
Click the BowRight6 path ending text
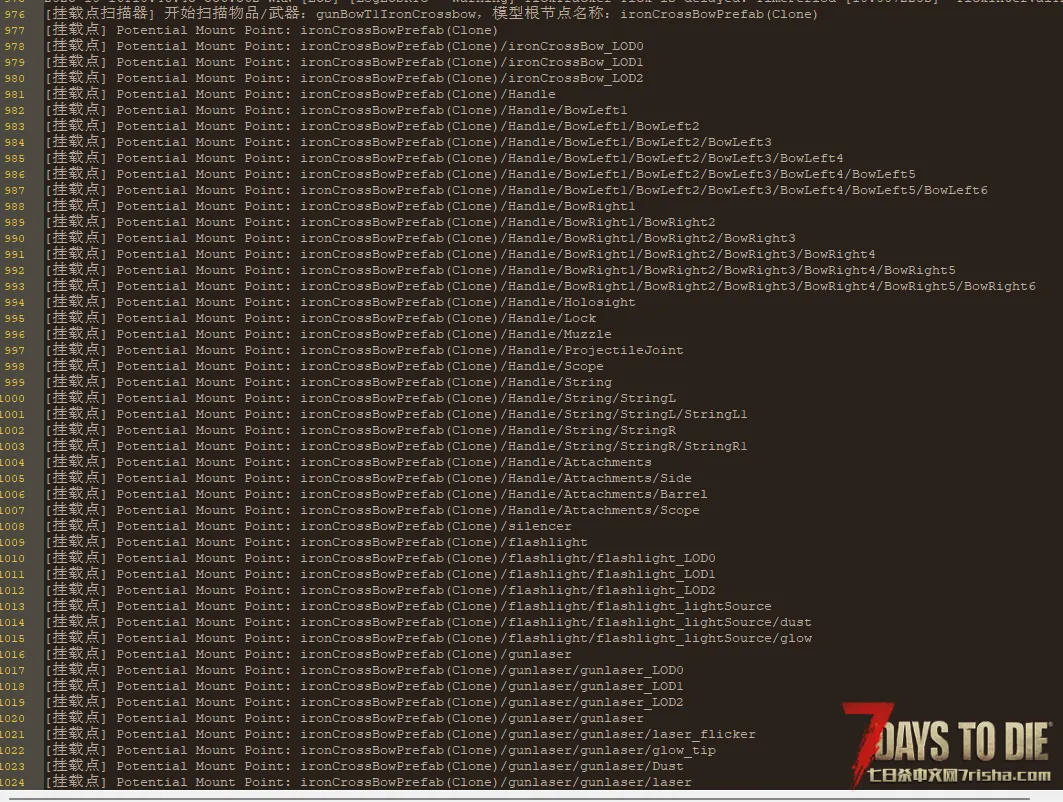999,286
